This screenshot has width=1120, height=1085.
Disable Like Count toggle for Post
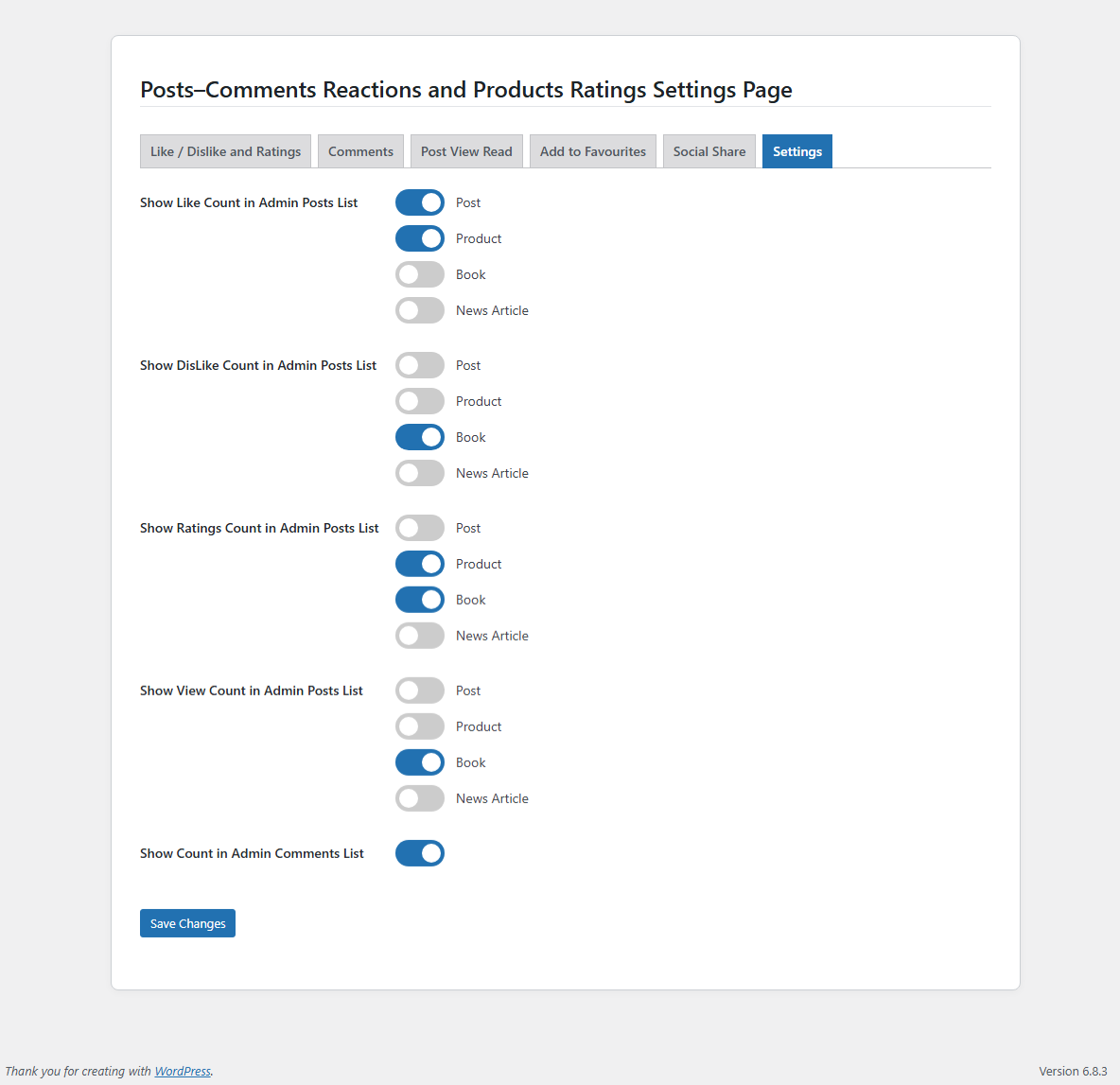coord(419,202)
